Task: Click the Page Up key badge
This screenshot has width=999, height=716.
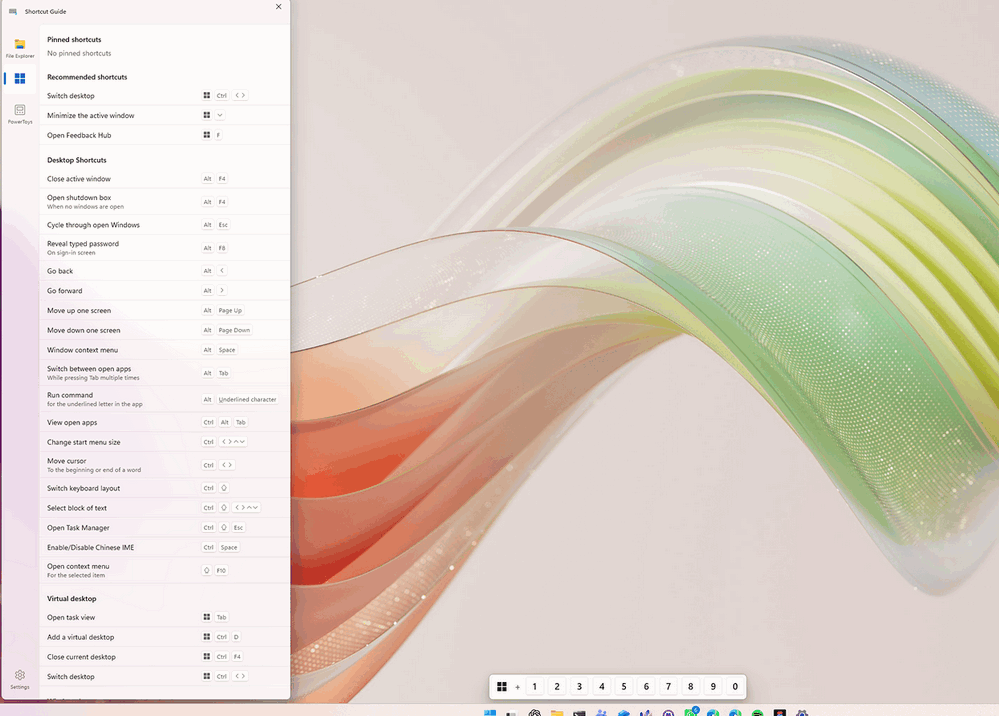Action: point(230,310)
